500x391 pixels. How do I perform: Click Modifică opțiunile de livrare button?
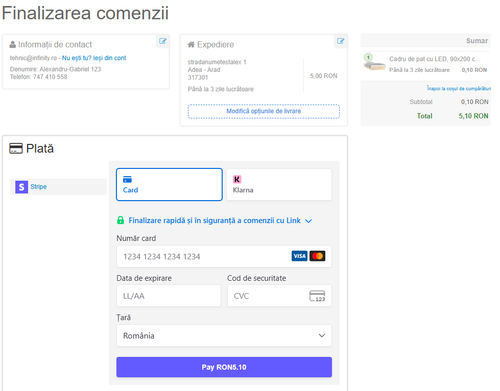[x=264, y=111]
